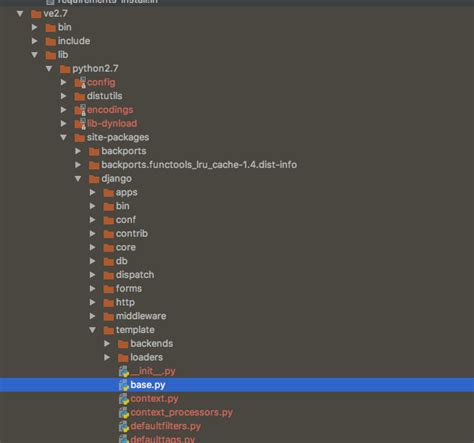Click the base.py Python file icon
The width and height of the screenshot is (474, 443).
(x=124, y=385)
